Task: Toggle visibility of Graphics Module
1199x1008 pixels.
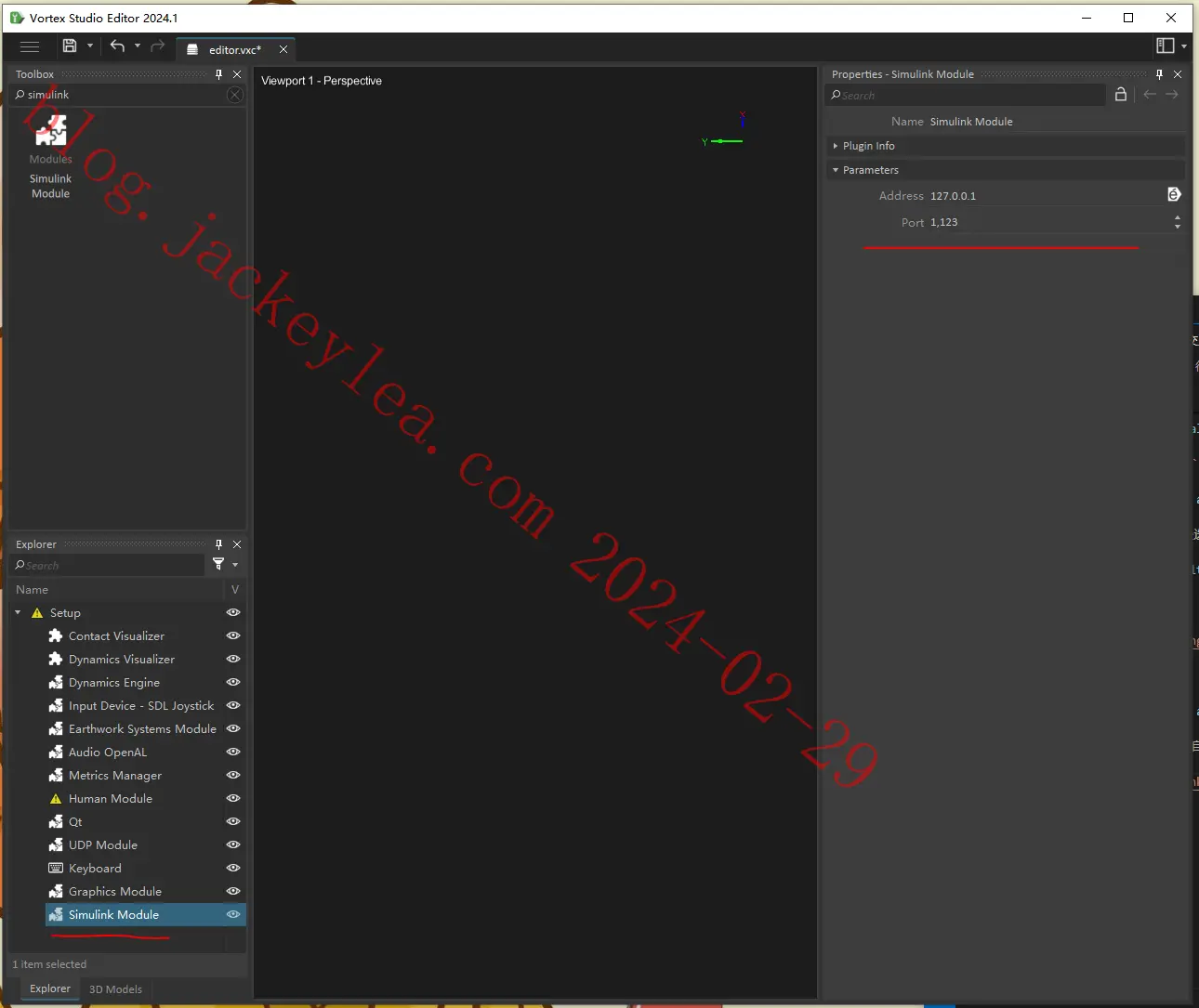Action: click(233, 891)
